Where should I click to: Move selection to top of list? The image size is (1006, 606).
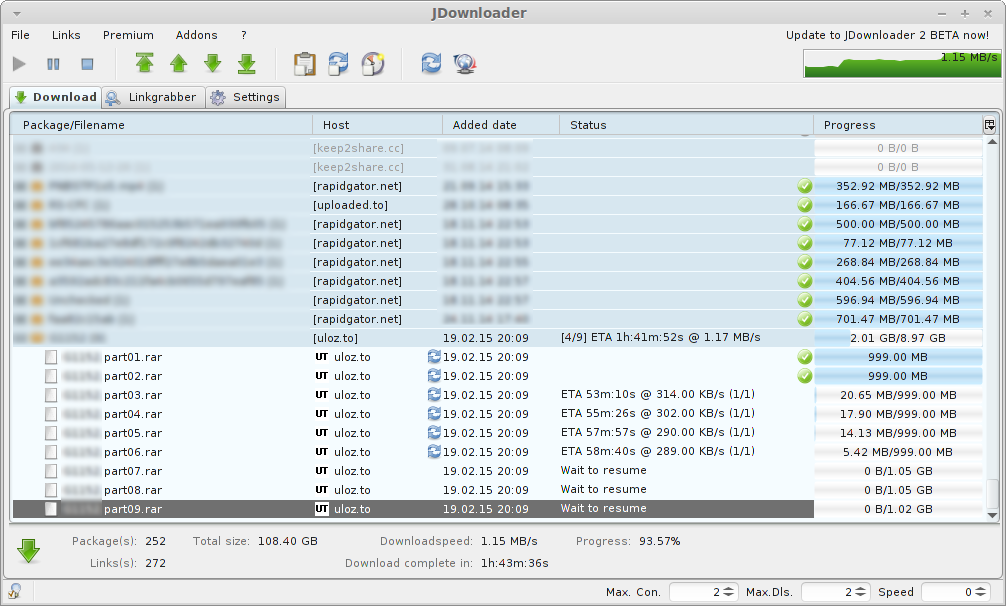coord(144,63)
